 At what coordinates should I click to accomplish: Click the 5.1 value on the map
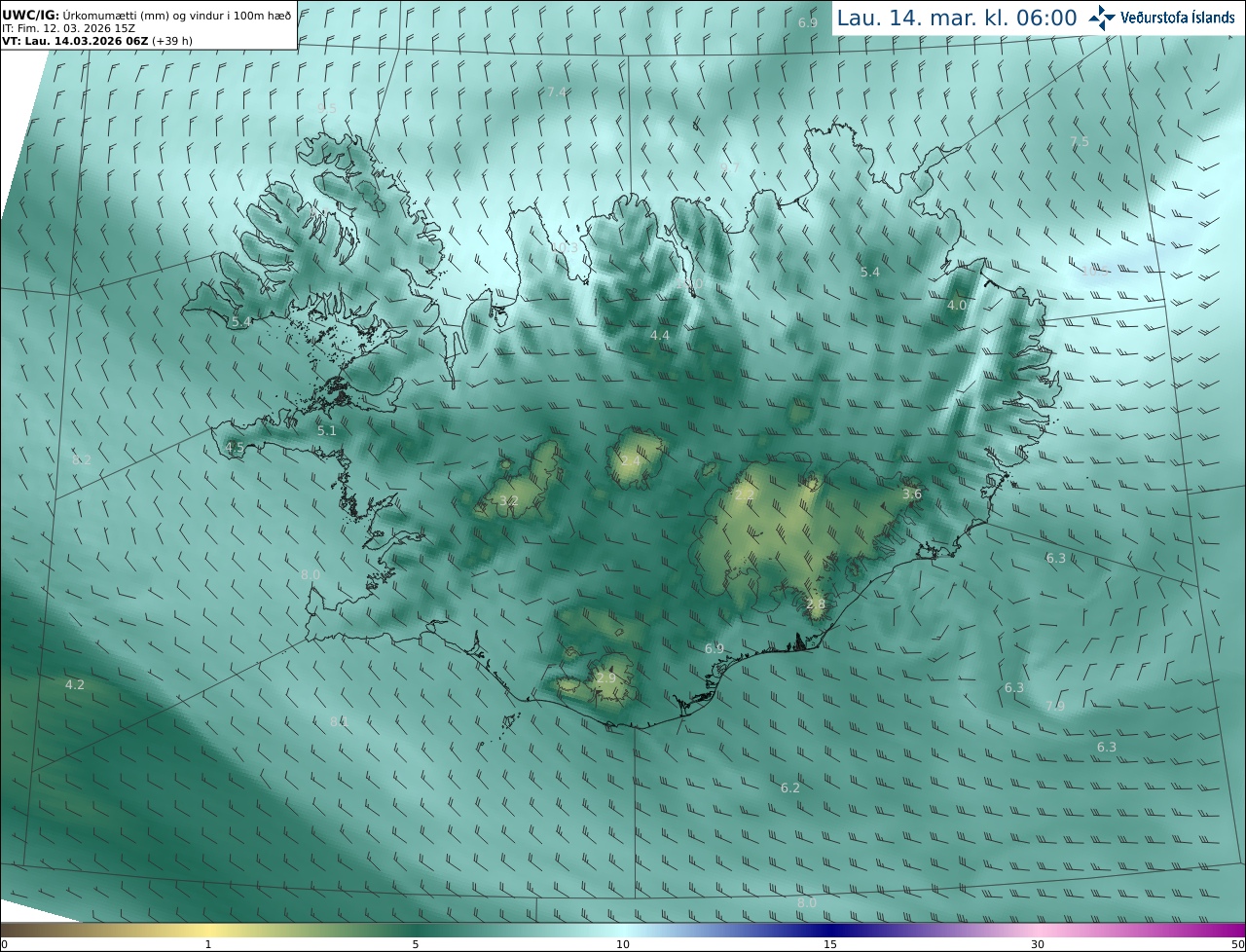(327, 430)
